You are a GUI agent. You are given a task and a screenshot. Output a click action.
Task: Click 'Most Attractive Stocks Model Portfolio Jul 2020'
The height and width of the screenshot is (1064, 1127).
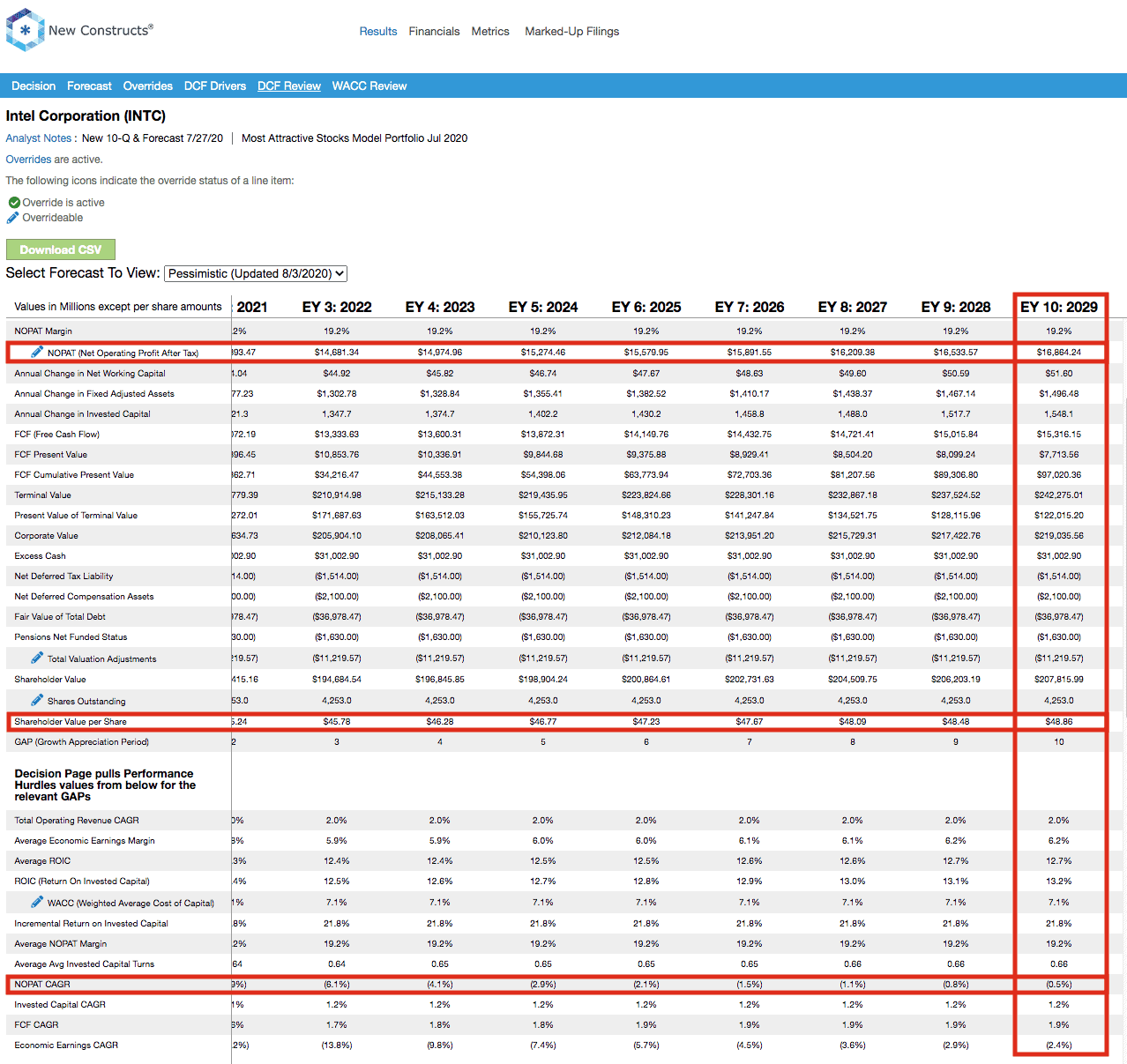click(355, 138)
